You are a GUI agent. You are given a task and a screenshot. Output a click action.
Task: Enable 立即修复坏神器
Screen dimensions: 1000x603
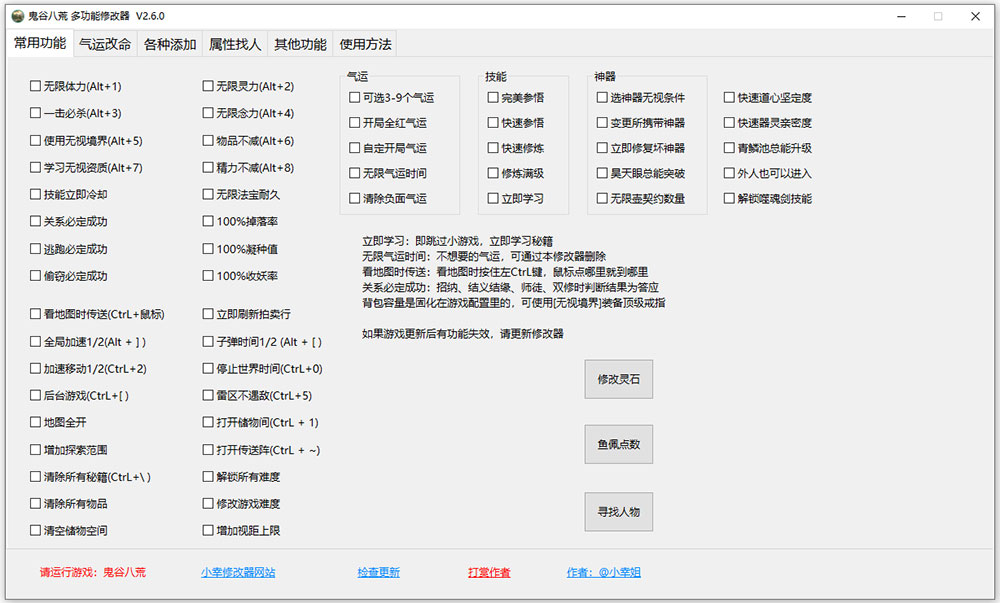click(641, 148)
